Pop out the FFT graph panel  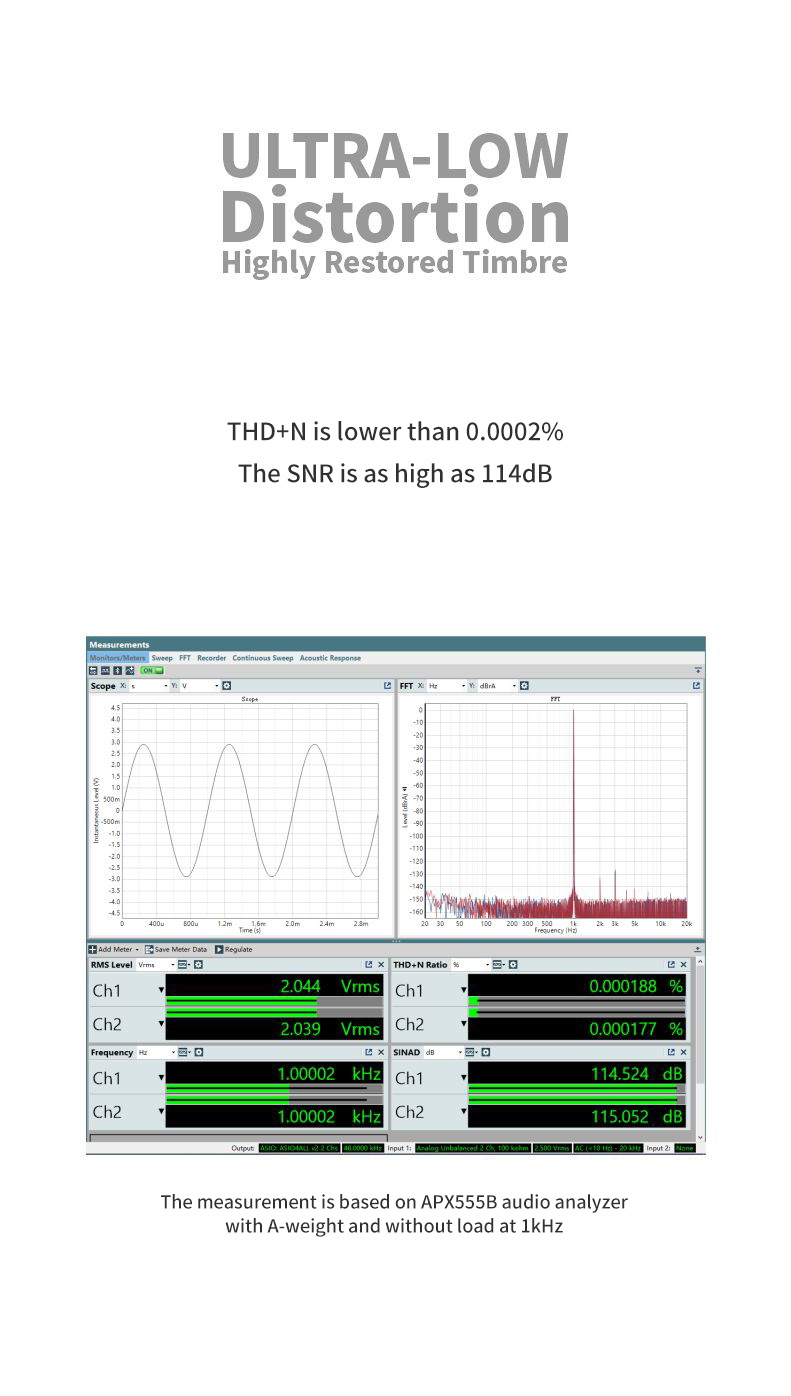pos(697,686)
